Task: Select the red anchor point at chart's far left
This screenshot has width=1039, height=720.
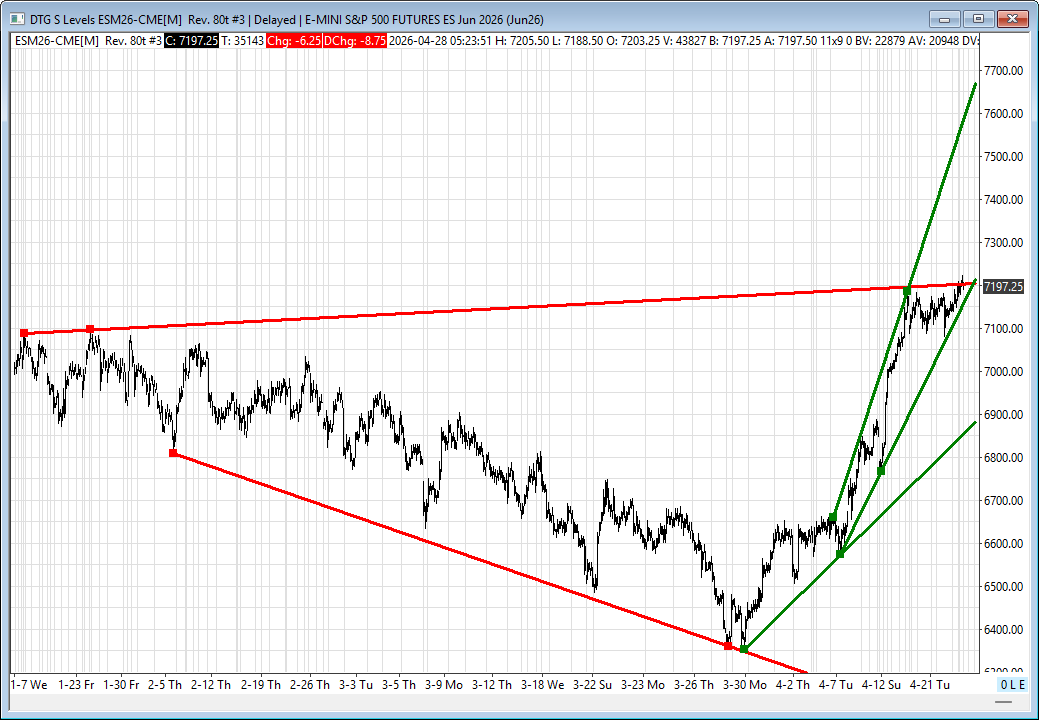Action: click(24, 333)
